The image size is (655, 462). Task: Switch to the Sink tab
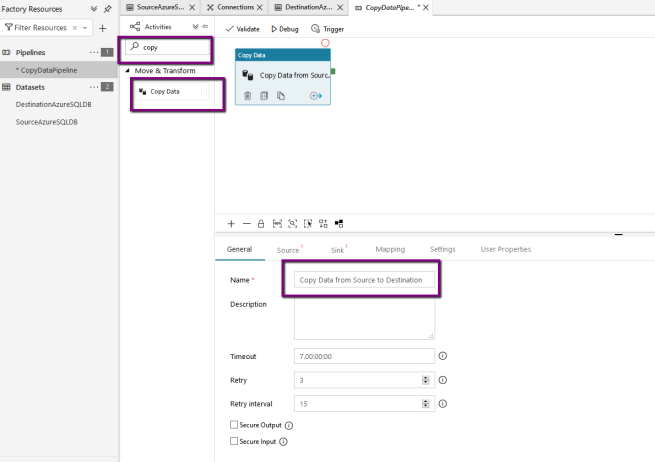337,249
